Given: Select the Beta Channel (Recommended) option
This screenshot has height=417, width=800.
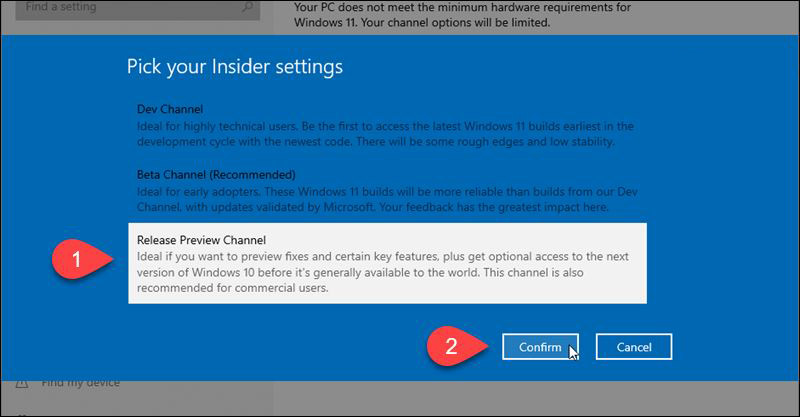Looking at the screenshot, I should 215,174.
